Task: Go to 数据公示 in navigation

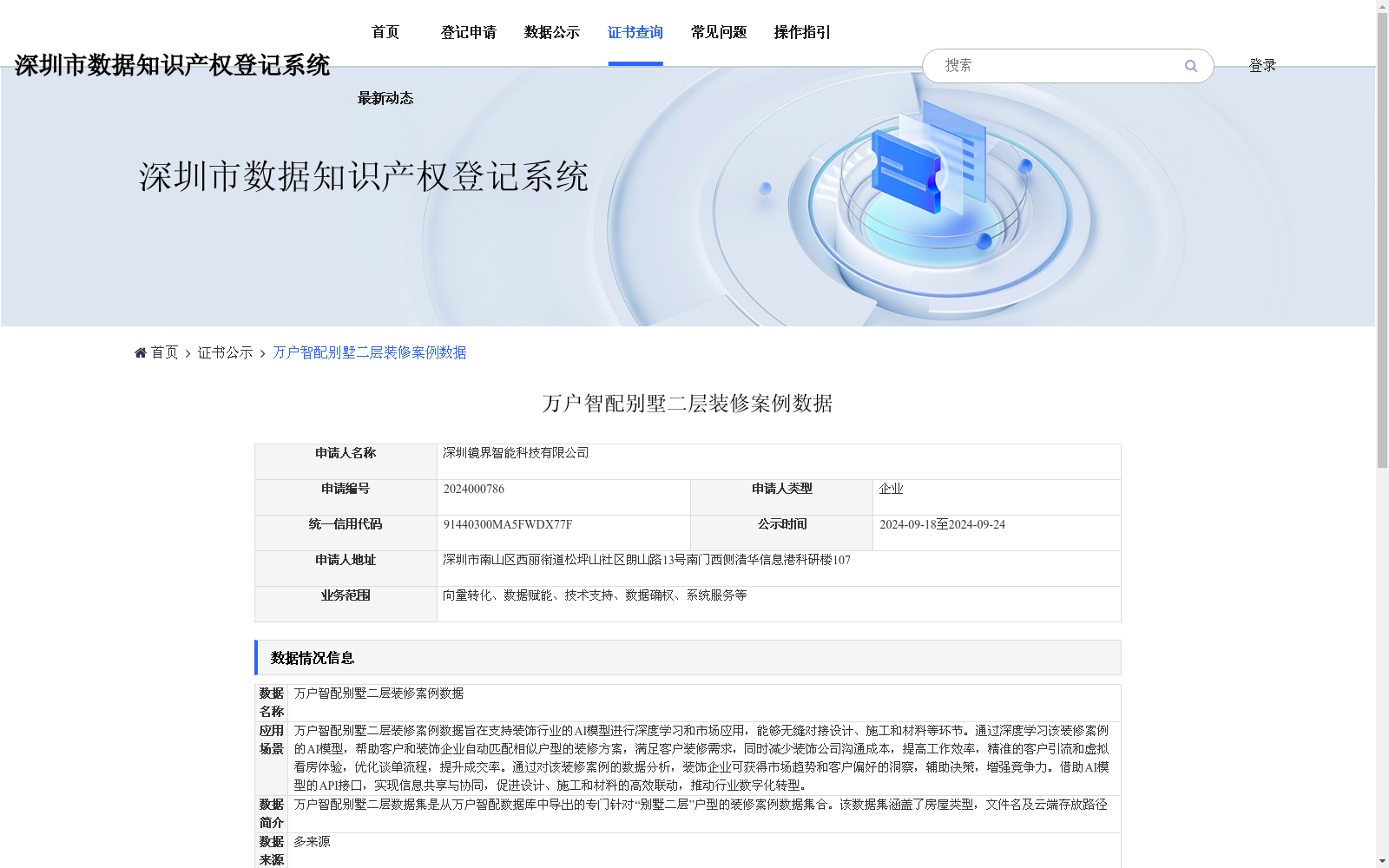Action: coord(552,32)
